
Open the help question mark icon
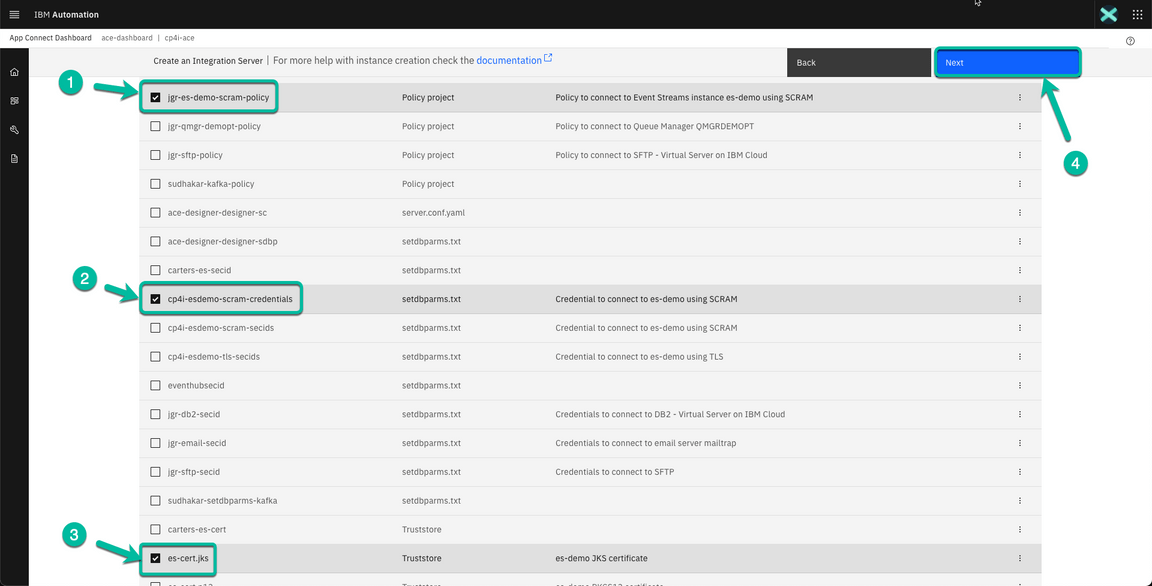[x=1130, y=39]
